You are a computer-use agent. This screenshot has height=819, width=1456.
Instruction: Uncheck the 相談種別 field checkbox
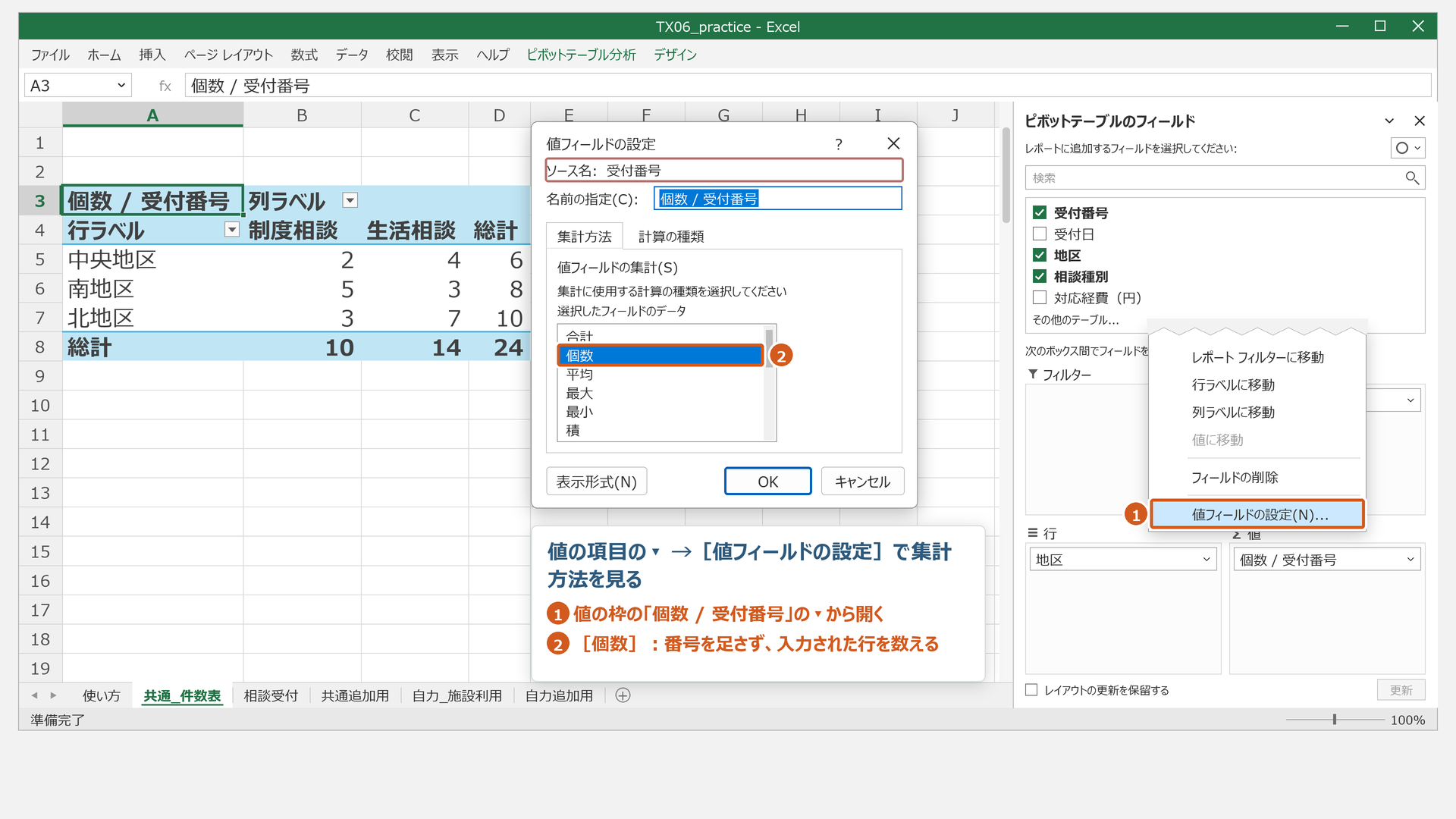[x=1040, y=276]
